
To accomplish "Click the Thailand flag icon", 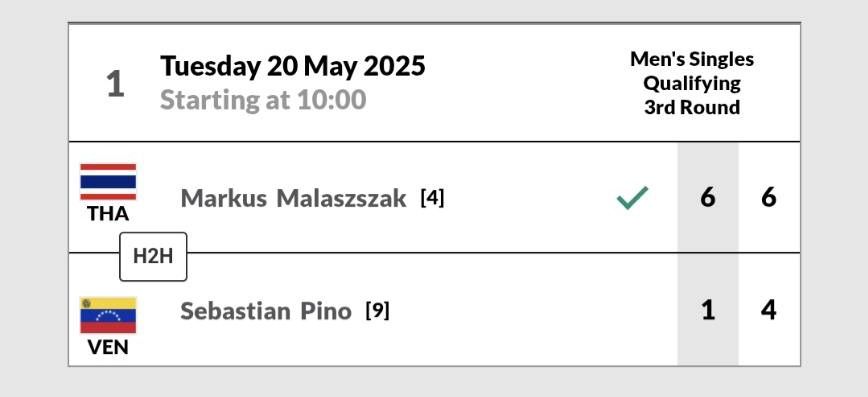I will pos(108,182).
